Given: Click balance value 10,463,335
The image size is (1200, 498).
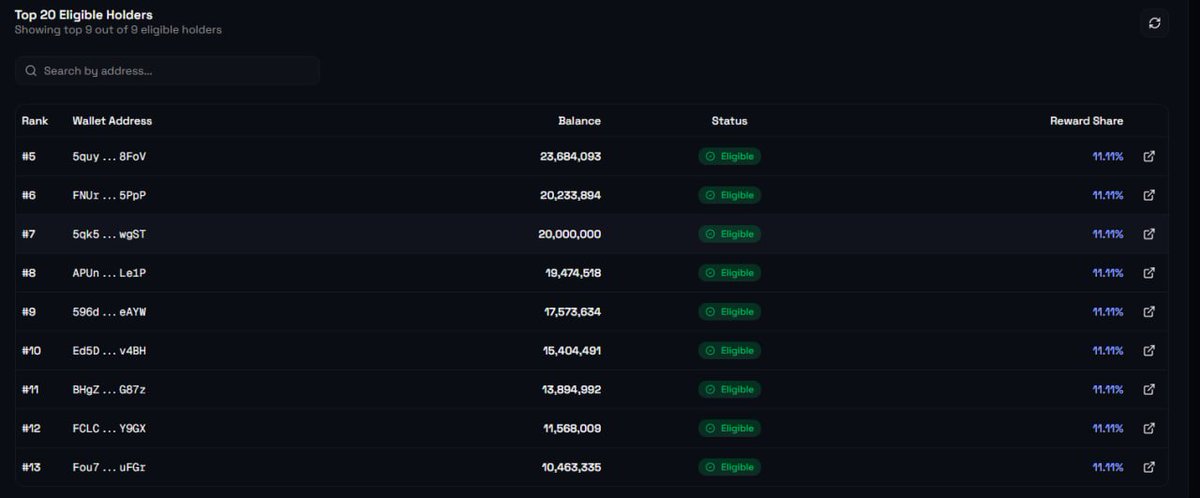Looking at the screenshot, I should [572, 467].
